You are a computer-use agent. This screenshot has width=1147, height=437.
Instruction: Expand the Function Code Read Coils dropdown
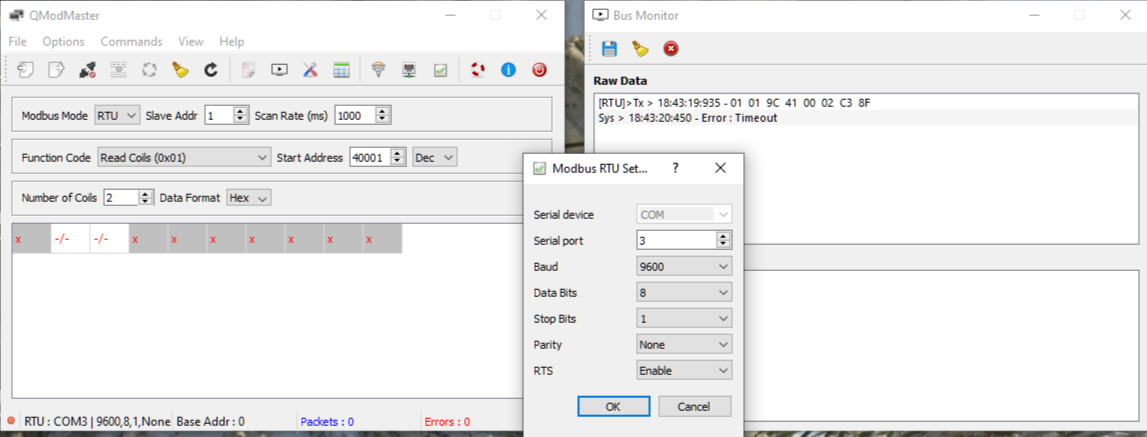184,157
